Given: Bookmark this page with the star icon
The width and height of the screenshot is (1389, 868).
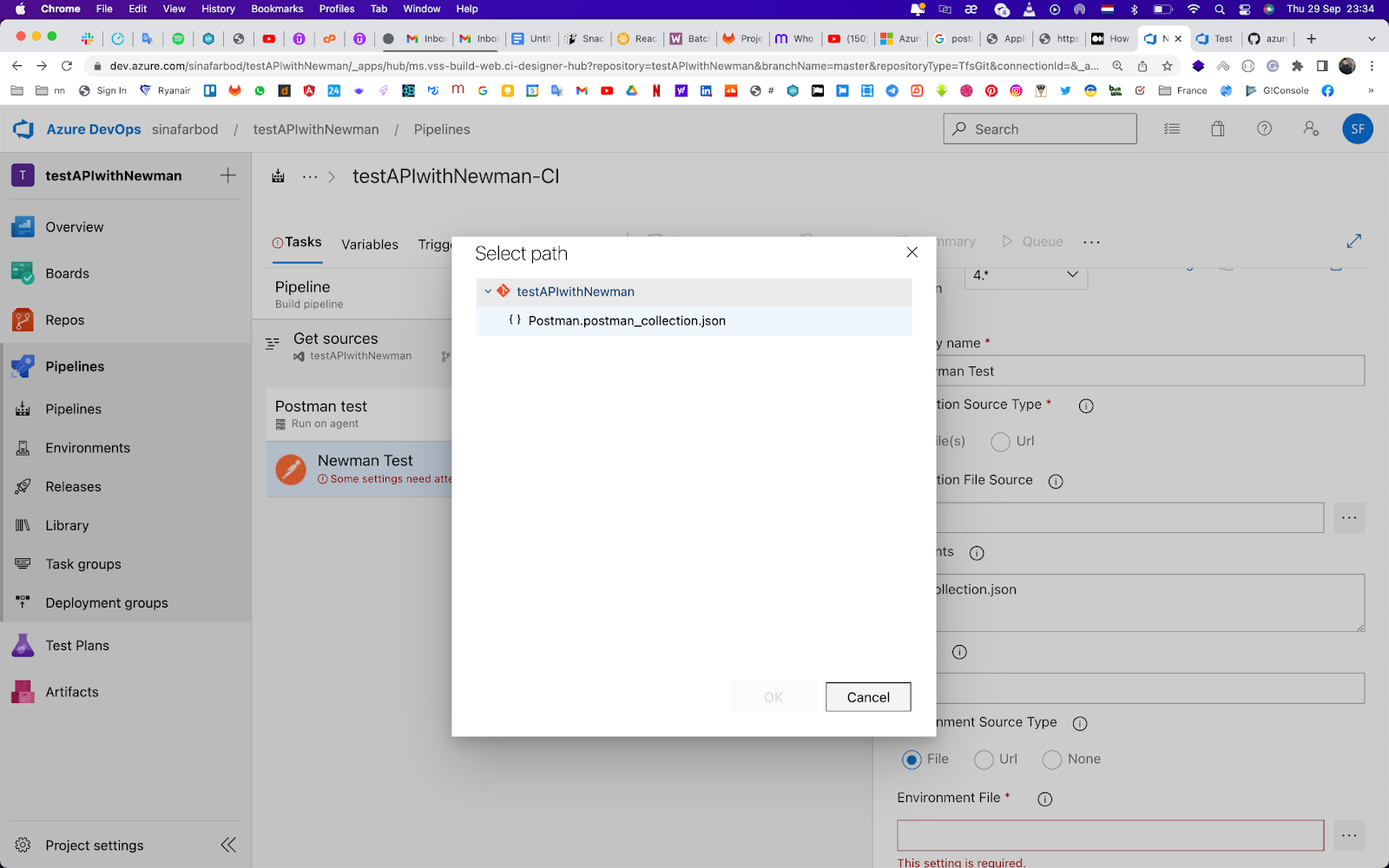Looking at the screenshot, I should [x=1168, y=66].
